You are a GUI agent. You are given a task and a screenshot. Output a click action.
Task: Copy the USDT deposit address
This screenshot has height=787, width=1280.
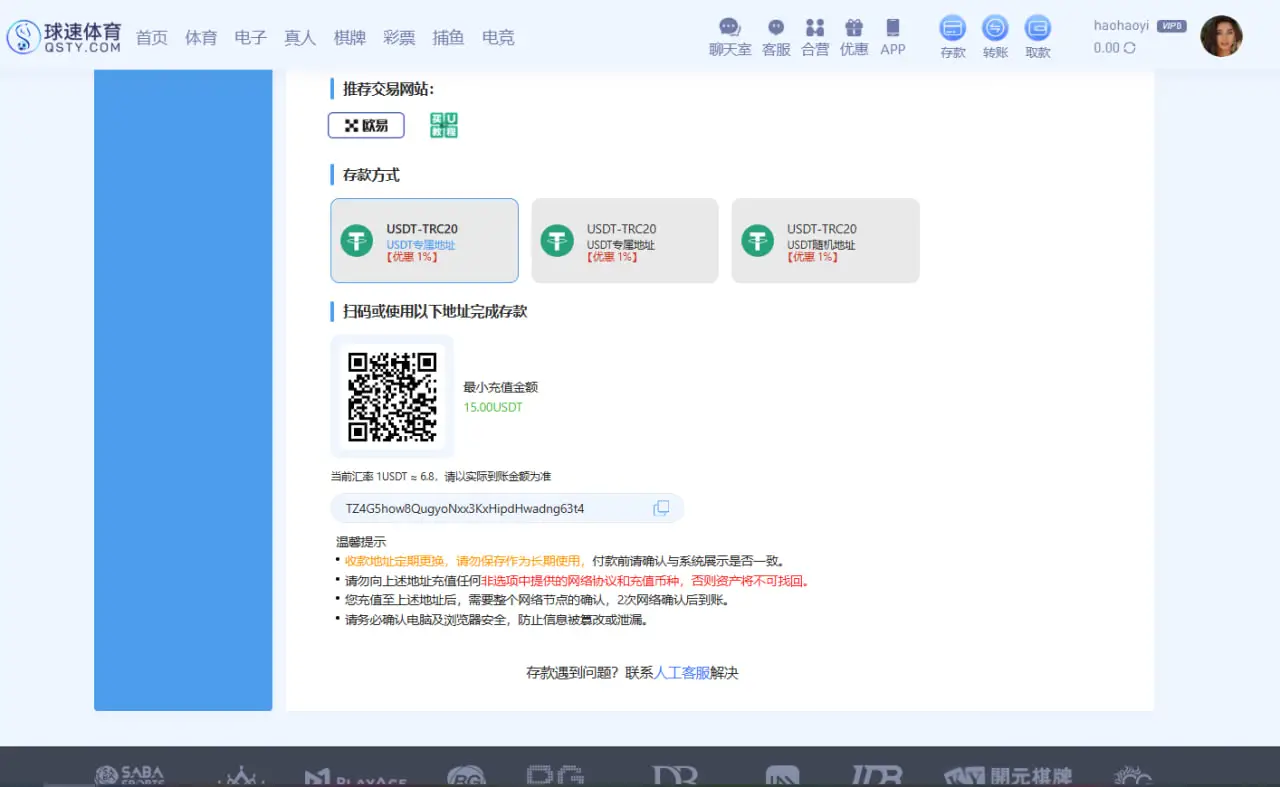pyautogui.click(x=661, y=508)
